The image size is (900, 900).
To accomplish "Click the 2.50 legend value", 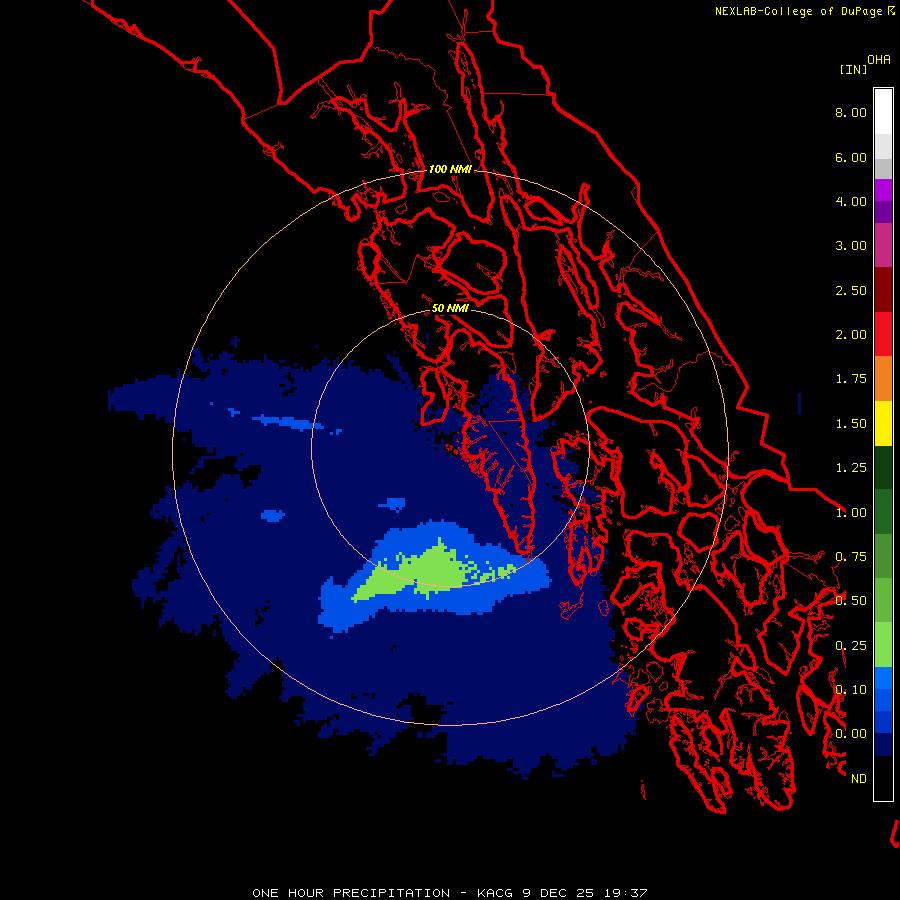I will pyautogui.click(x=851, y=290).
